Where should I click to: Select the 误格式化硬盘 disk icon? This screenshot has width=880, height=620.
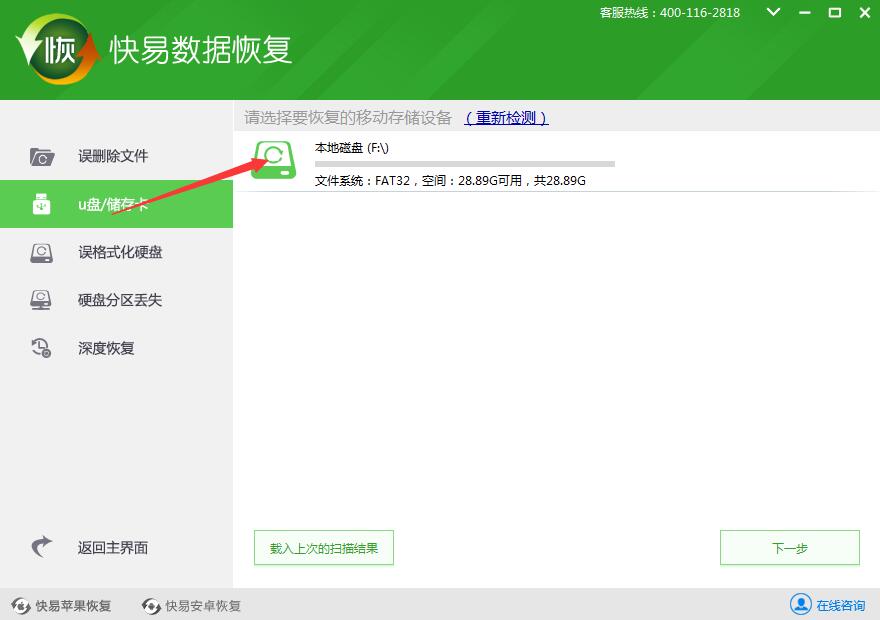click(x=41, y=252)
